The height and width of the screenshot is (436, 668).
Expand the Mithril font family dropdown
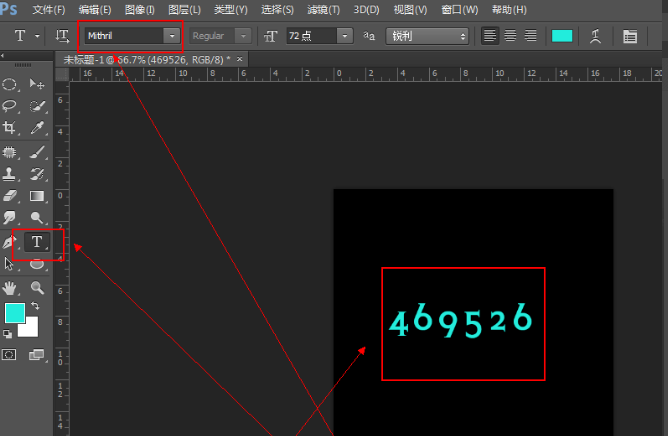(172, 36)
